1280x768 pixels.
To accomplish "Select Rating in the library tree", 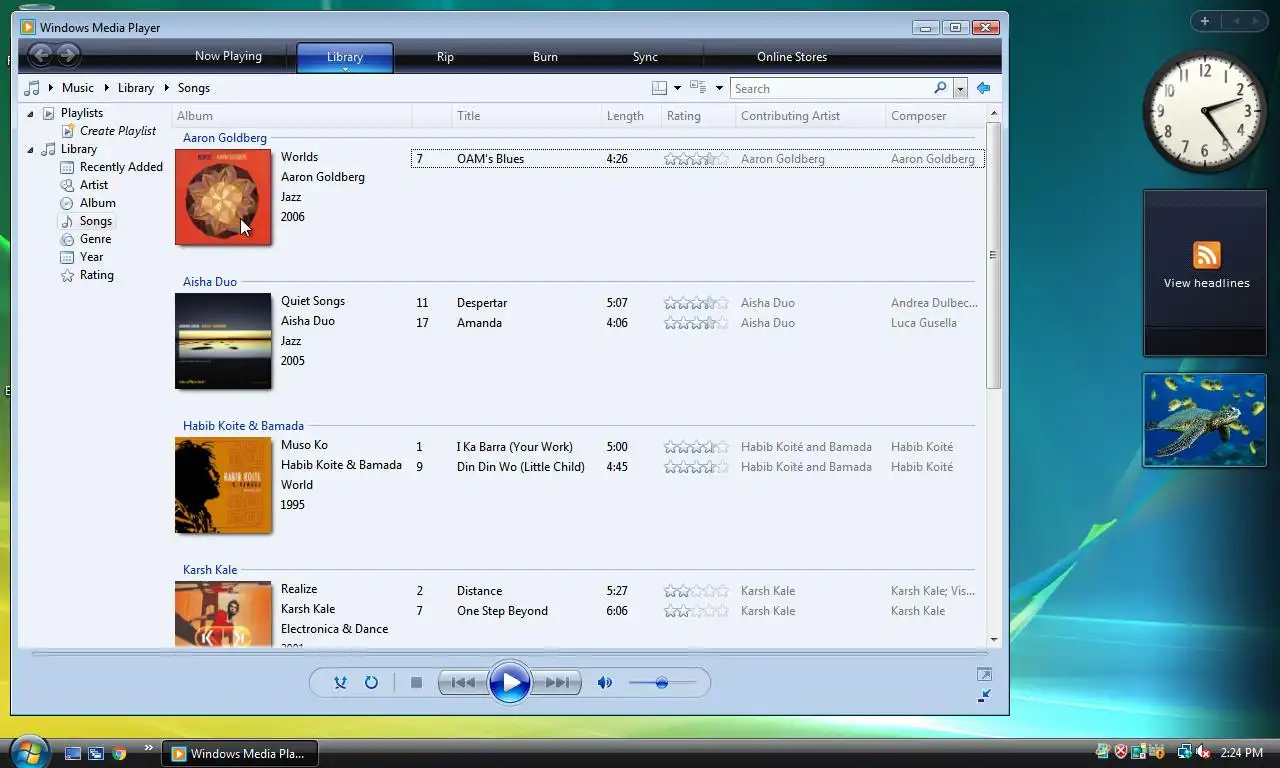I will 96,275.
